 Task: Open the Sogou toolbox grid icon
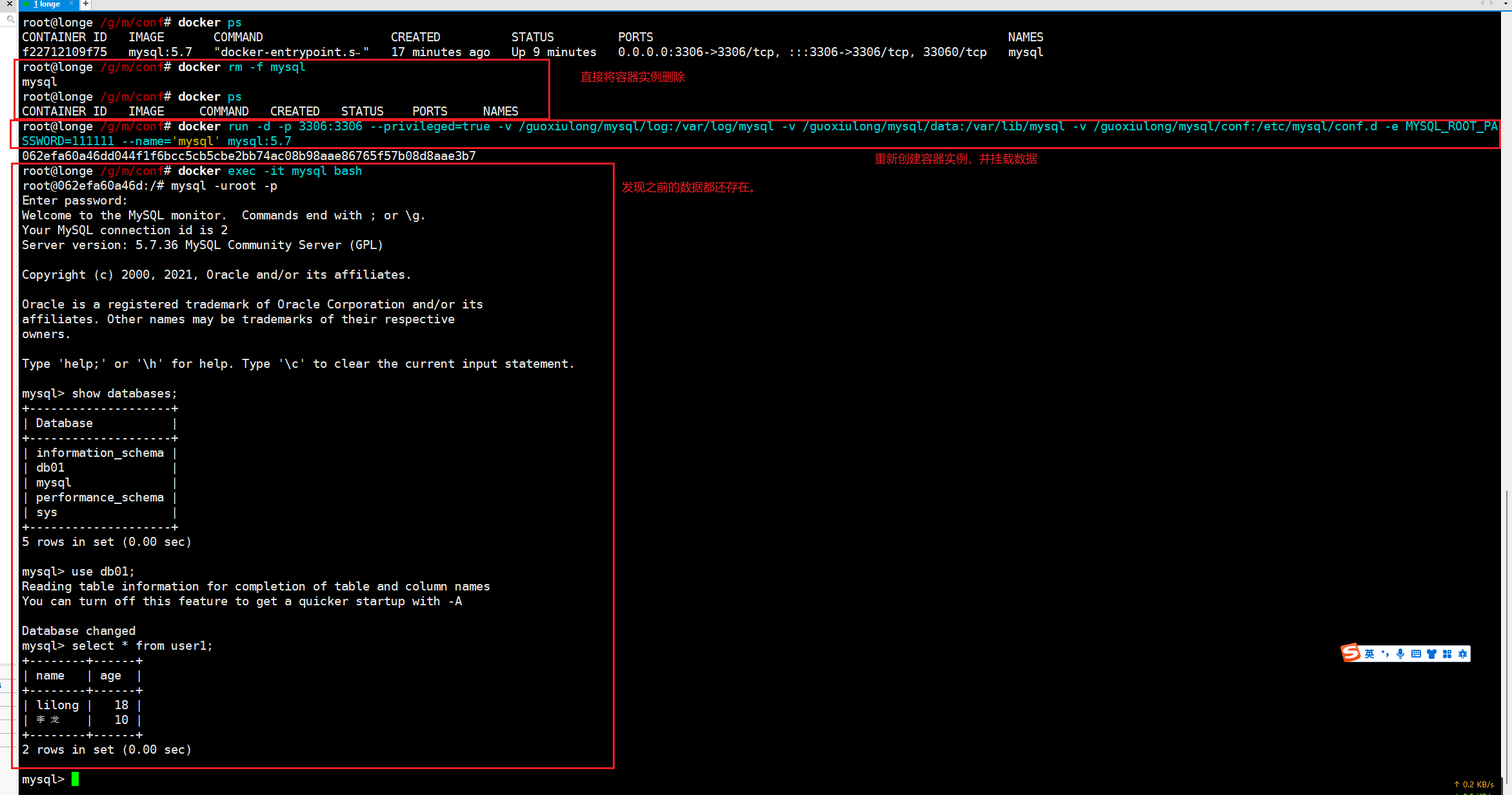tap(1447, 654)
